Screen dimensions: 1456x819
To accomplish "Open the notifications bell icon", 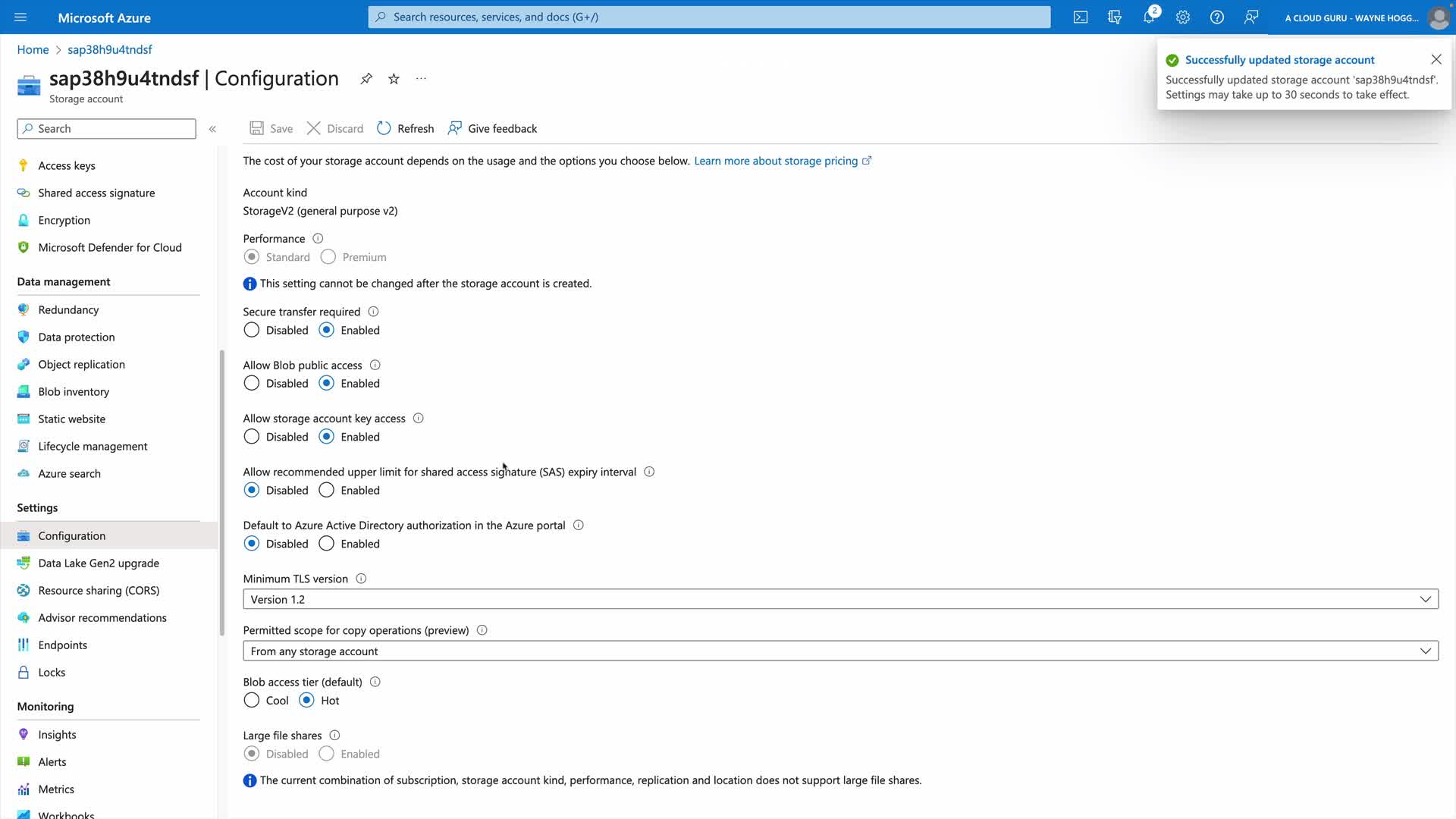I will pyautogui.click(x=1148, y=17).
